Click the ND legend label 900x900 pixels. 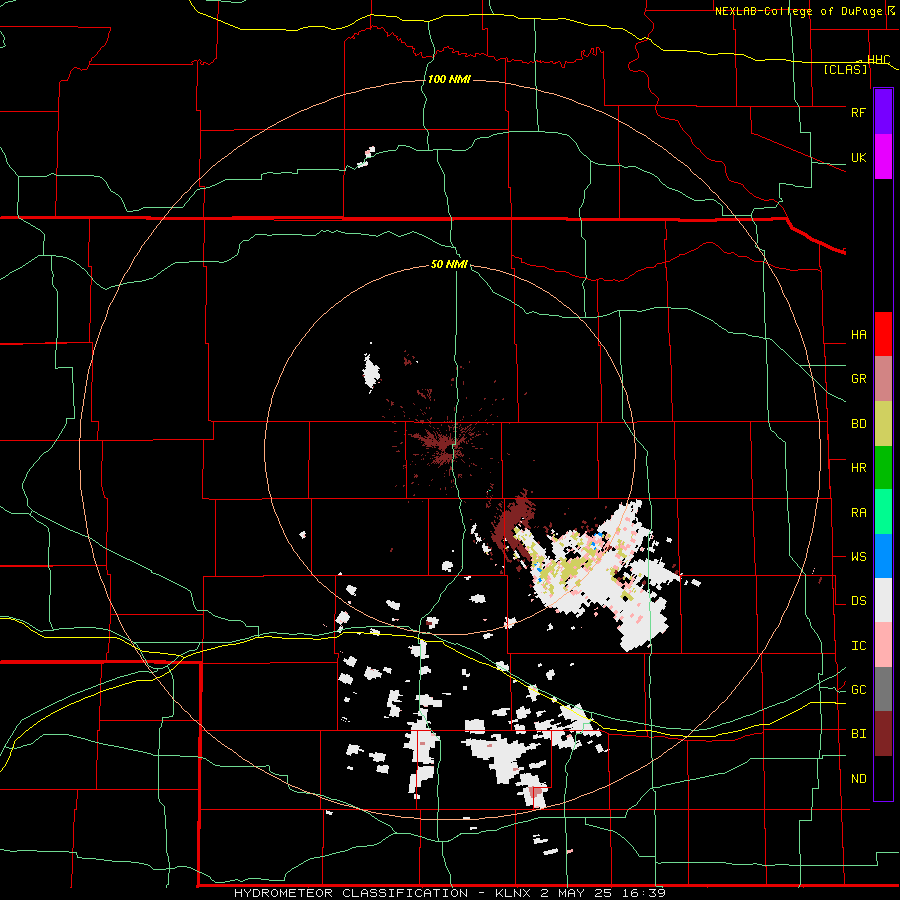point(858,779)
